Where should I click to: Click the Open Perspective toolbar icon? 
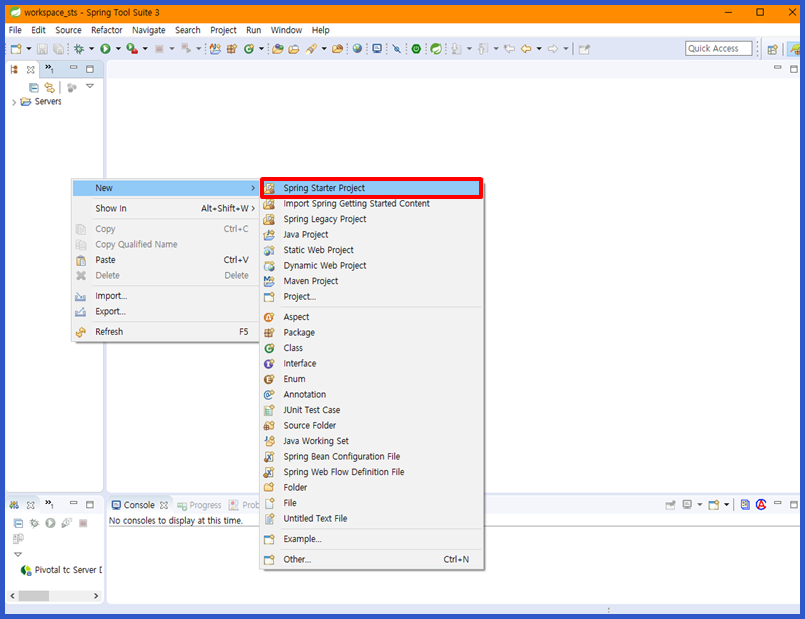772,49
